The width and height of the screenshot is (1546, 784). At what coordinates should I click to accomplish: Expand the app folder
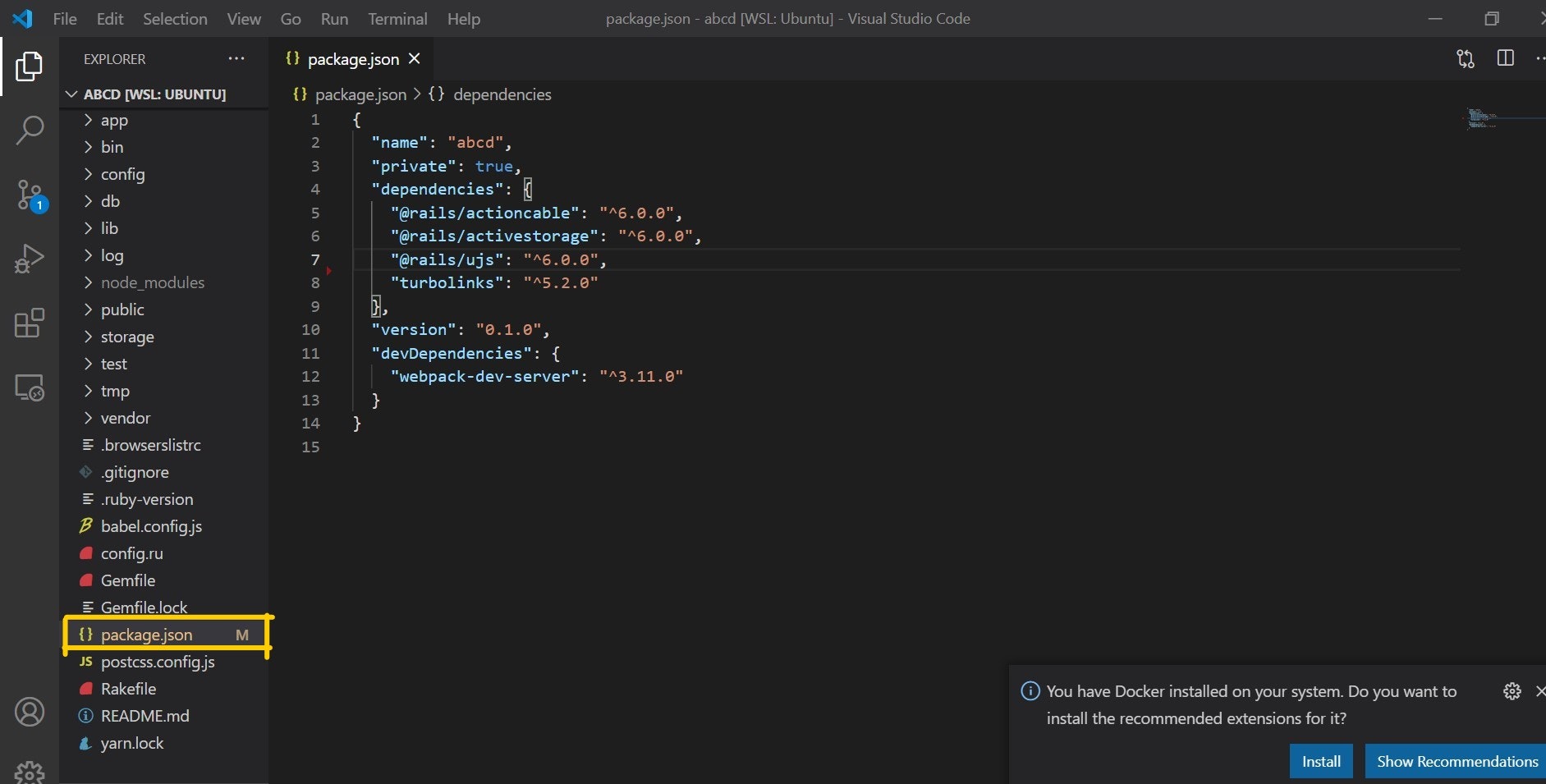point(164,120)
